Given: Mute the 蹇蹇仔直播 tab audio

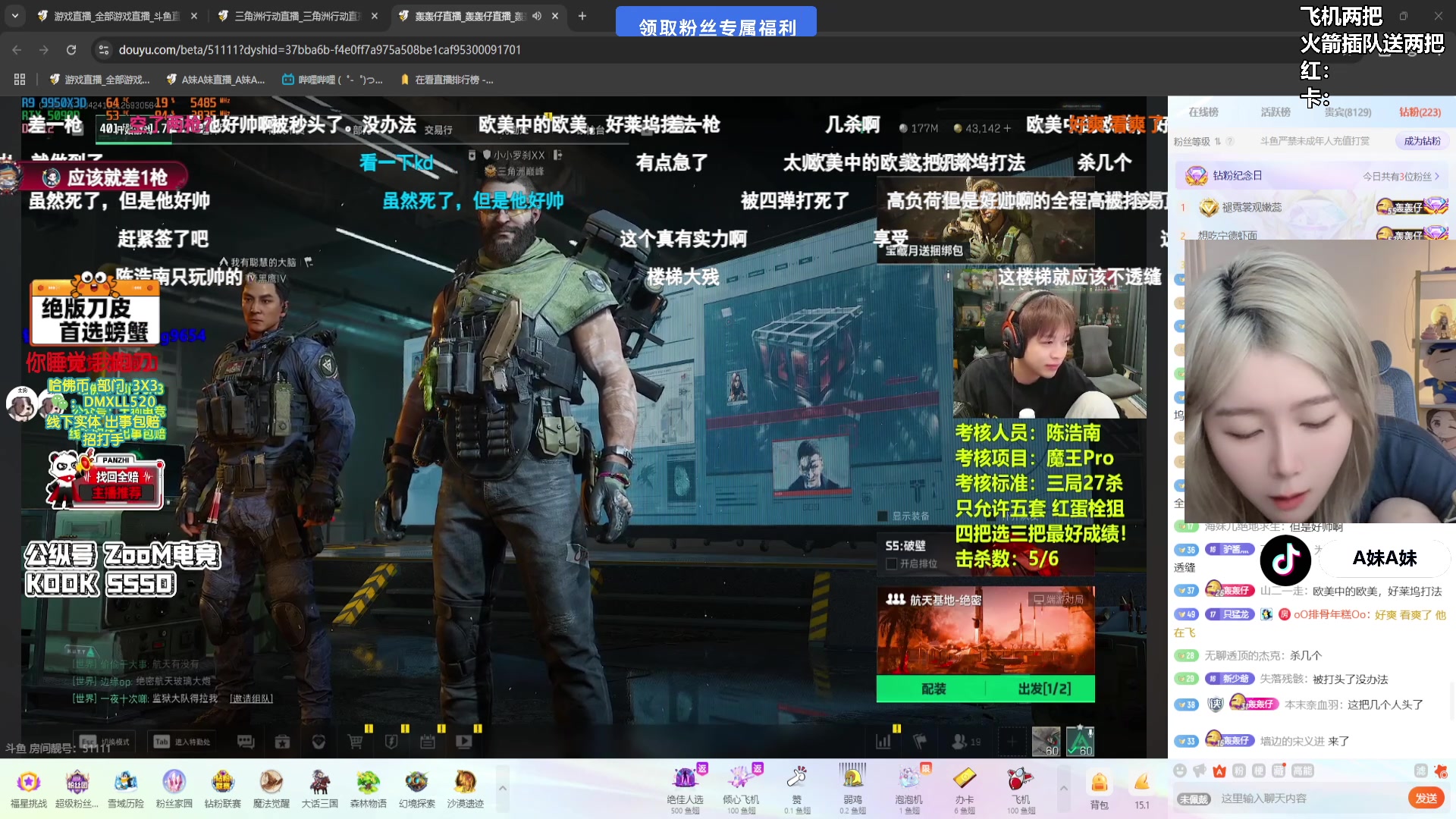Looking at the screenshot, I should [x=537, y=16].
